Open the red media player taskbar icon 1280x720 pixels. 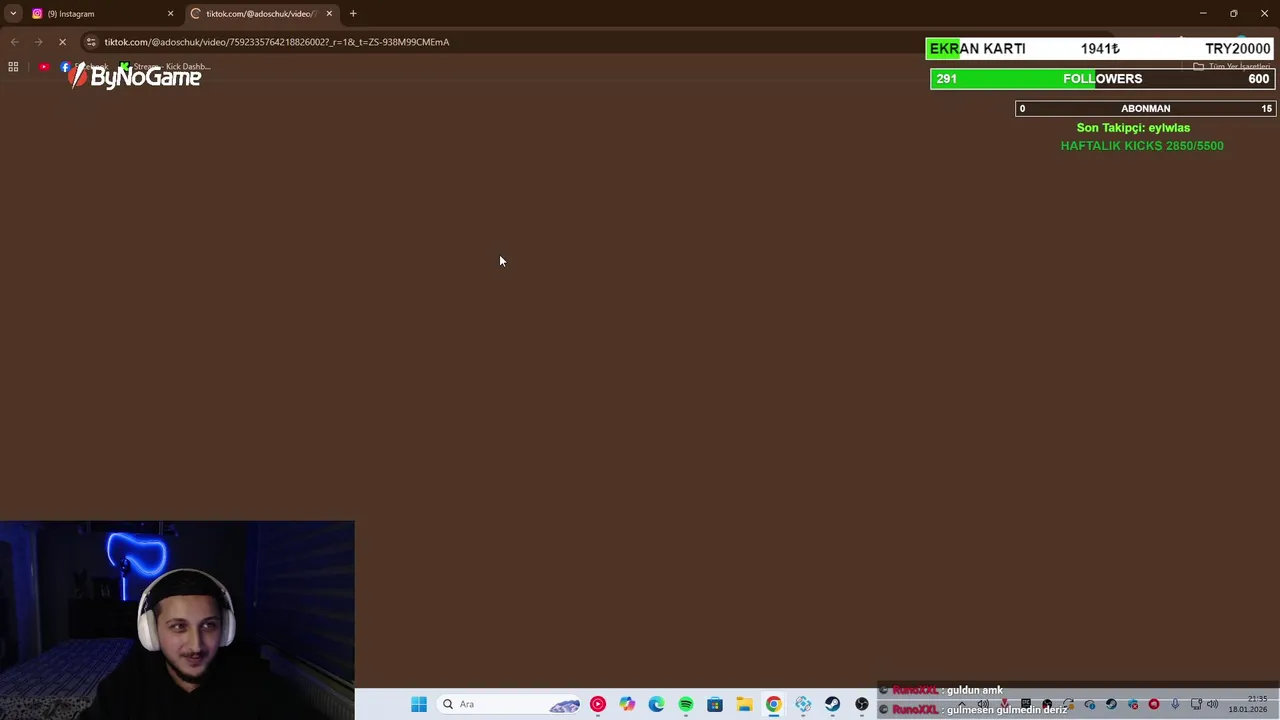(598, 704)
